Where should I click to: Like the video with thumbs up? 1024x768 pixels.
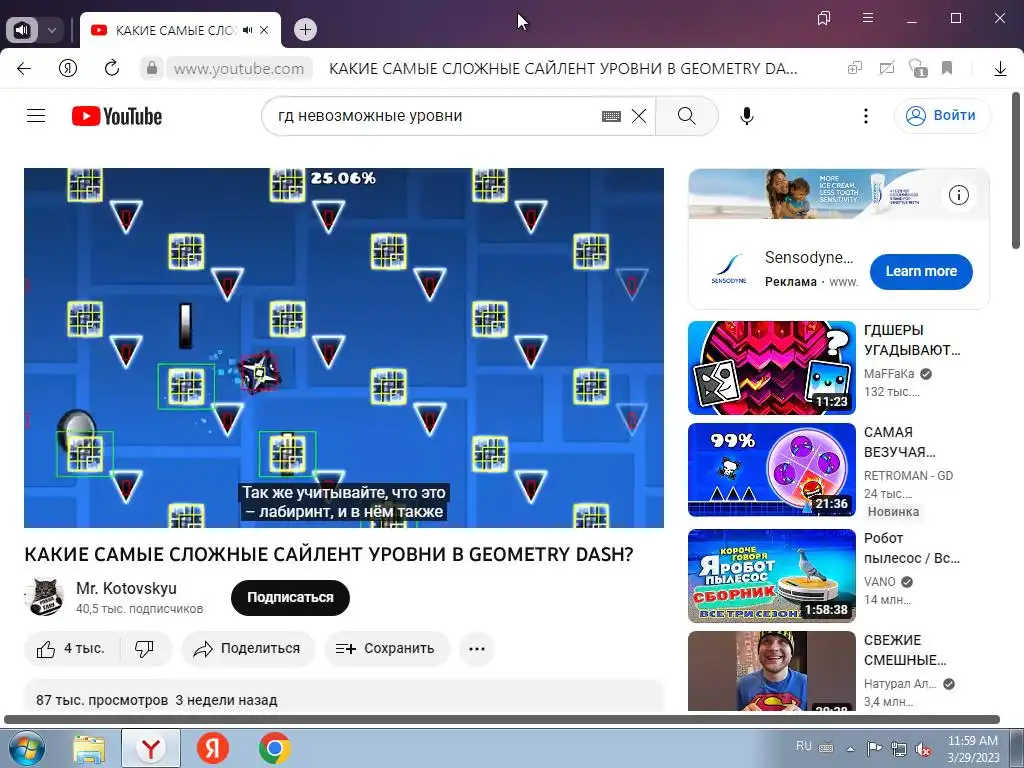point(72,648)
